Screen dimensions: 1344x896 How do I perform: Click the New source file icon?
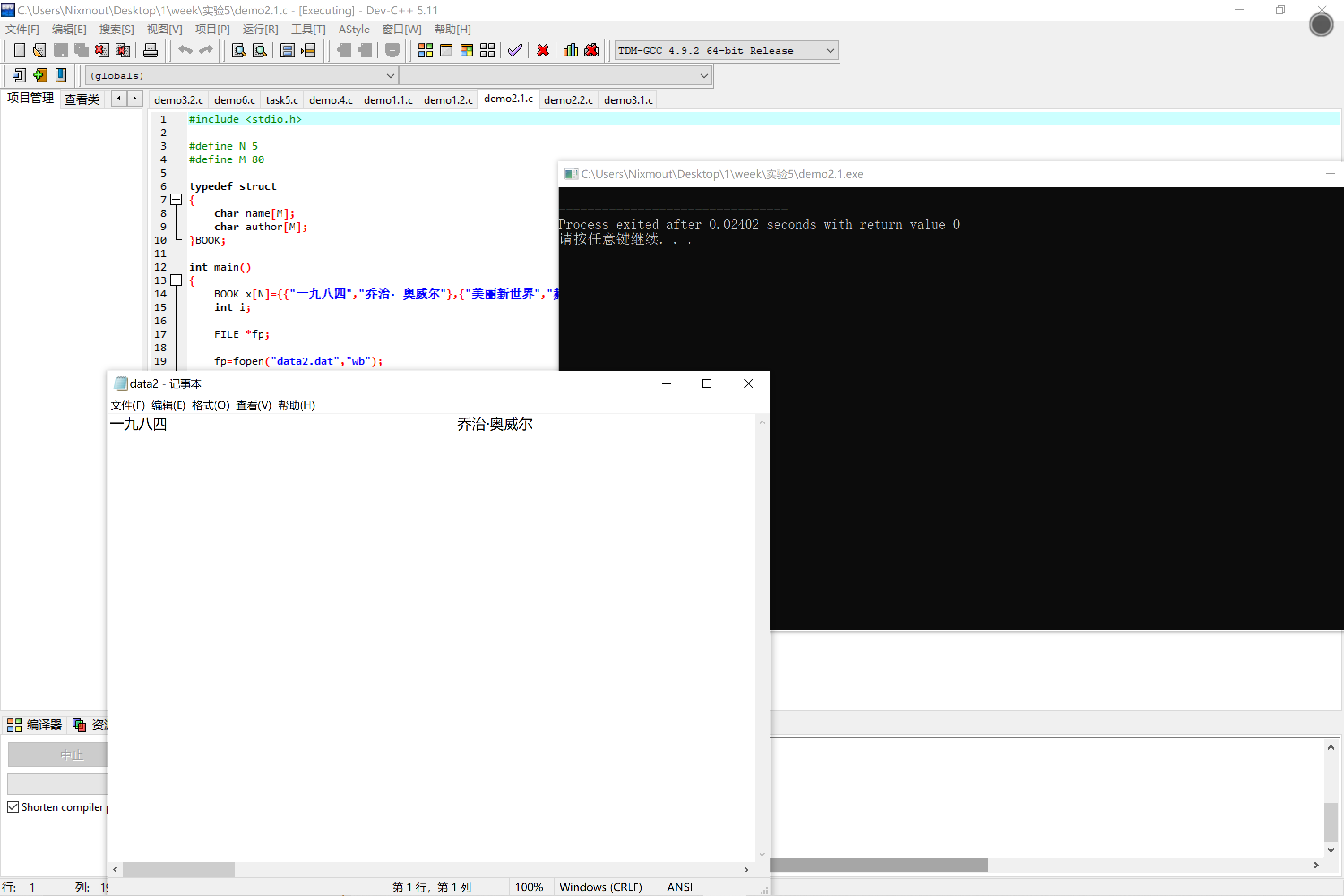[19, 50]
